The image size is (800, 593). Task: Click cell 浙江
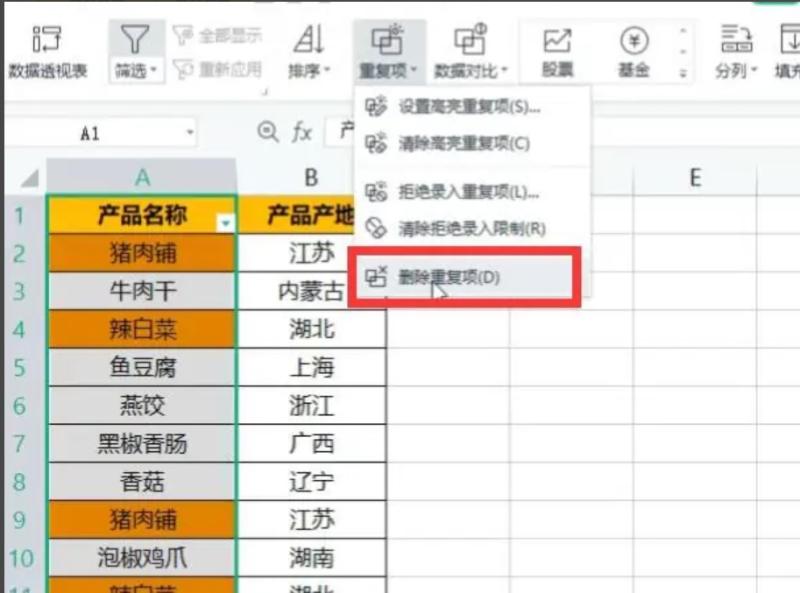coord(312,406)
